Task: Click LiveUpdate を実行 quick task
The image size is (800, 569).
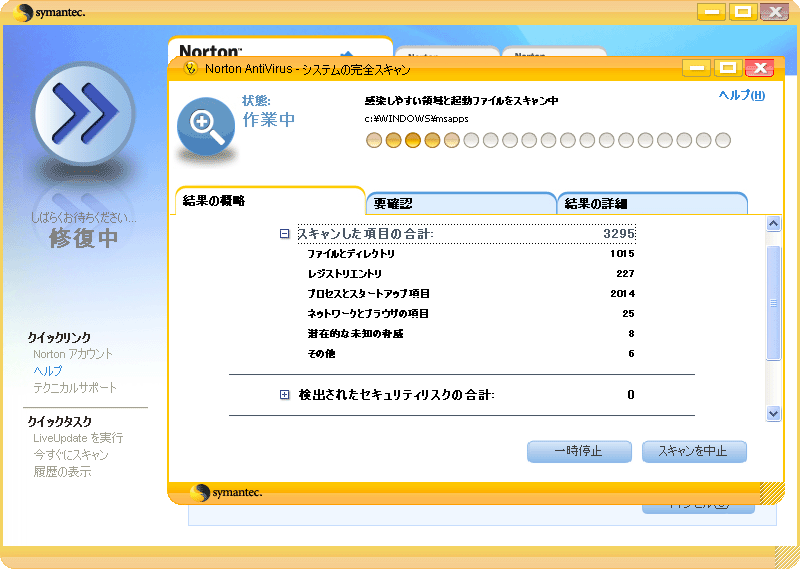Action: [x=78, y=438]
